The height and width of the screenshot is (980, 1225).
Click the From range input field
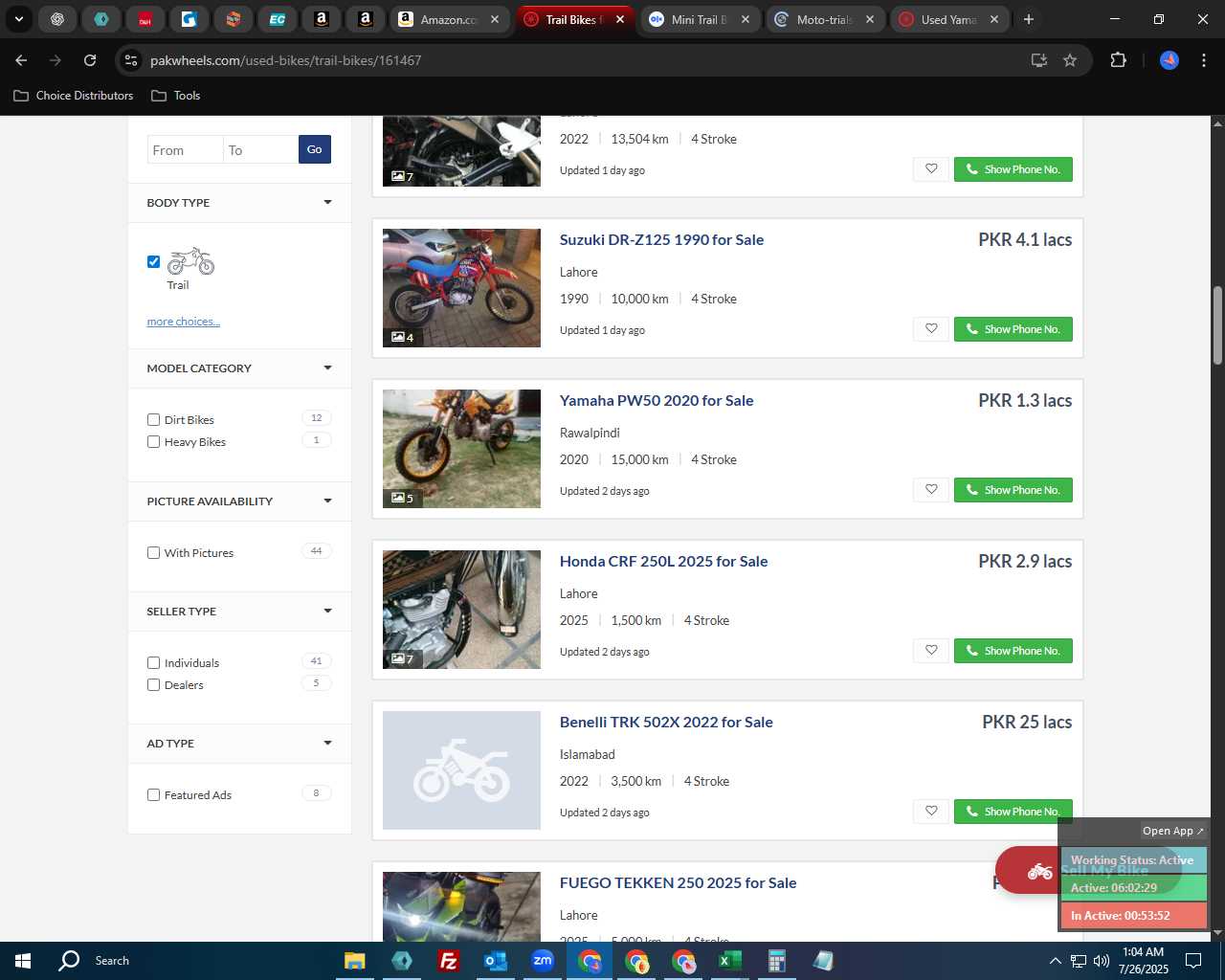pos(185,150)
